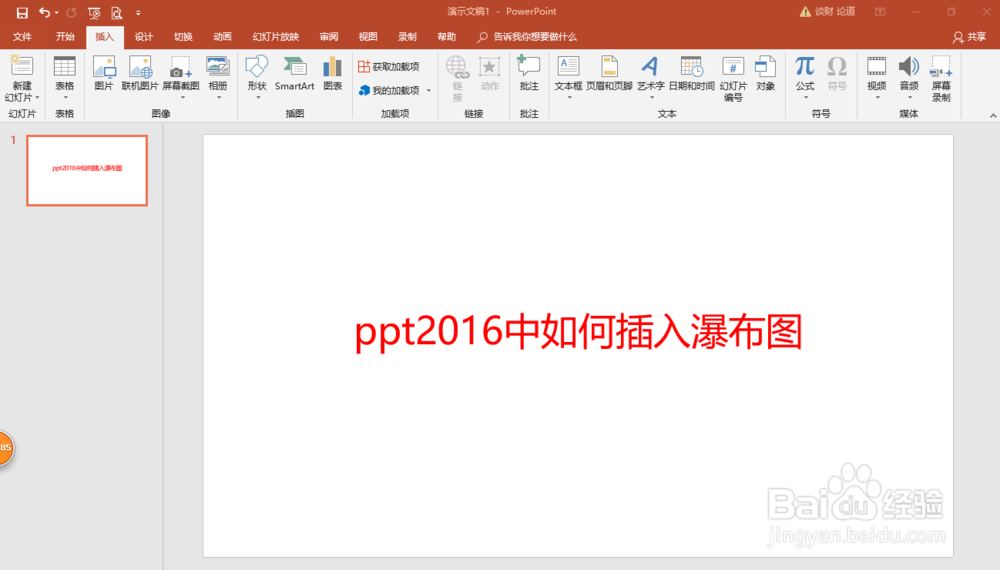Expand the 公式 equation dropdown arrow
Viewport: 1000px width, 570px height.
click(x=805, y=98)
